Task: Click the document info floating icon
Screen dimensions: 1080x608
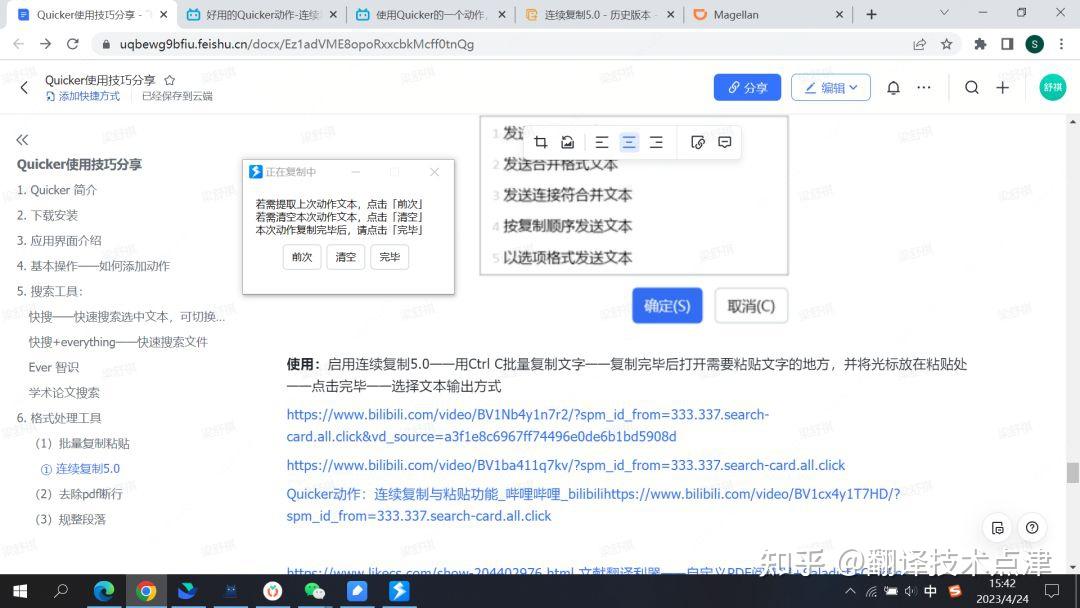Action: [997, 527]
